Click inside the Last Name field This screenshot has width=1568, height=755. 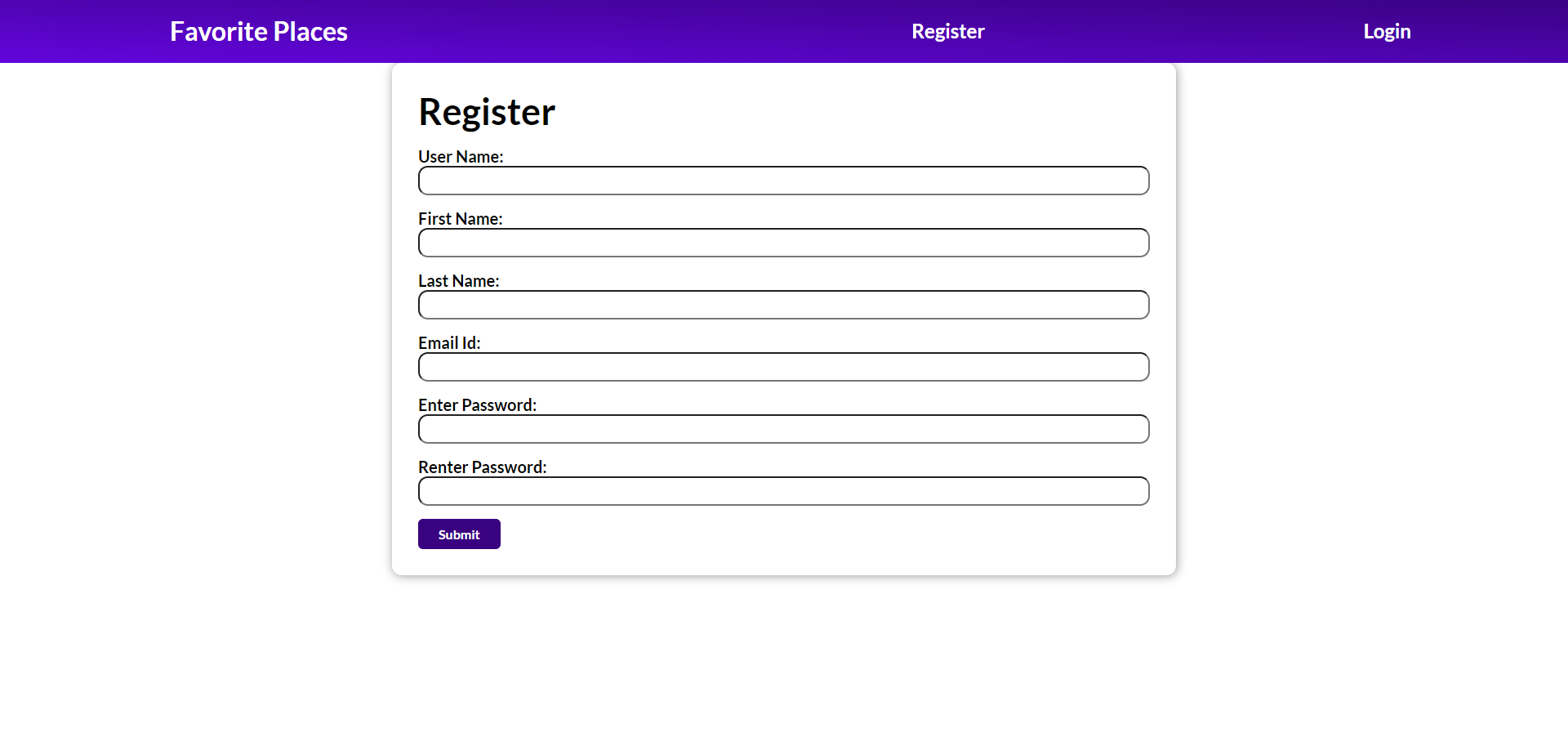783,305
